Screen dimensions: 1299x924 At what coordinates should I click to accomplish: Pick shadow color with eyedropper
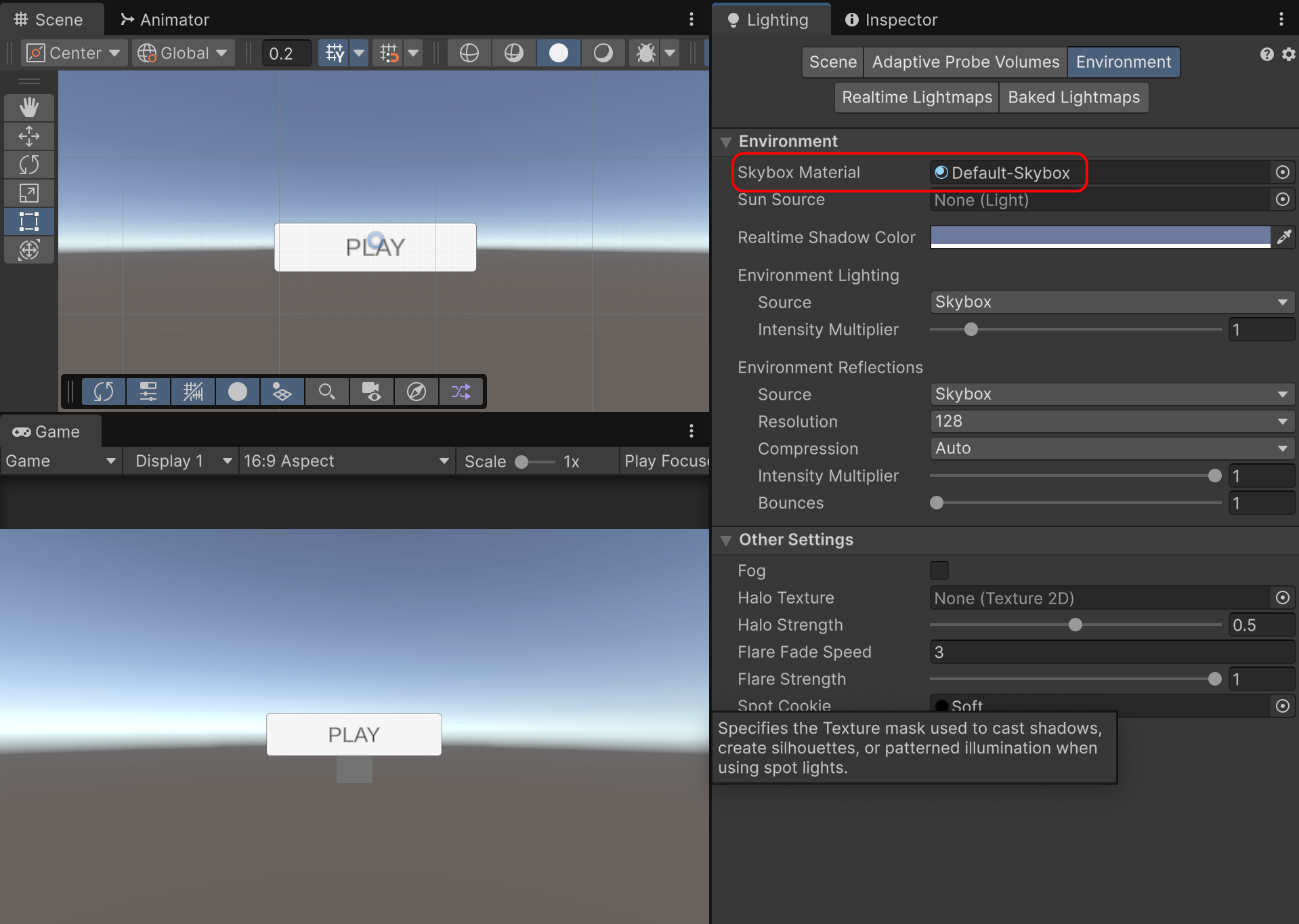(x=1284, y=237)
